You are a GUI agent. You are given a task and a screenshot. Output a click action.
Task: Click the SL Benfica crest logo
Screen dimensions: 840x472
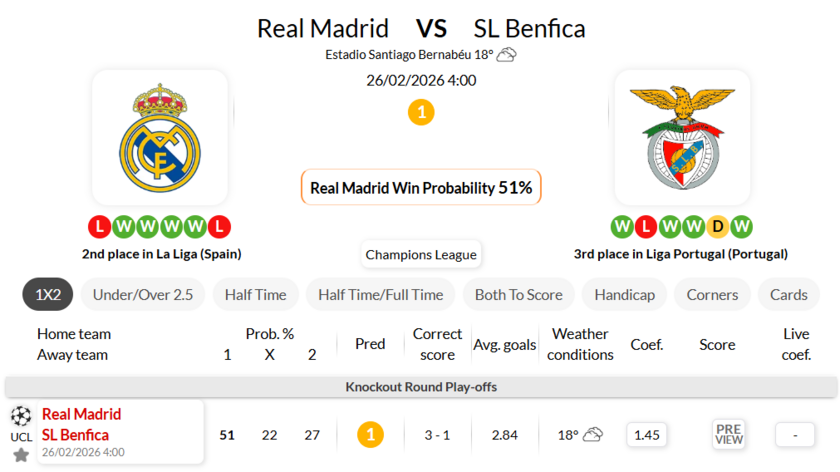pos(682,138)
